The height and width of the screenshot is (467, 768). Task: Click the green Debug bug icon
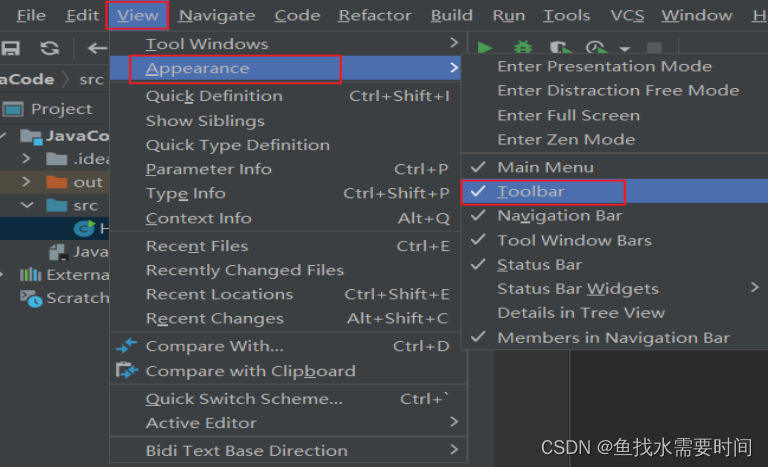tap(523, 48)
